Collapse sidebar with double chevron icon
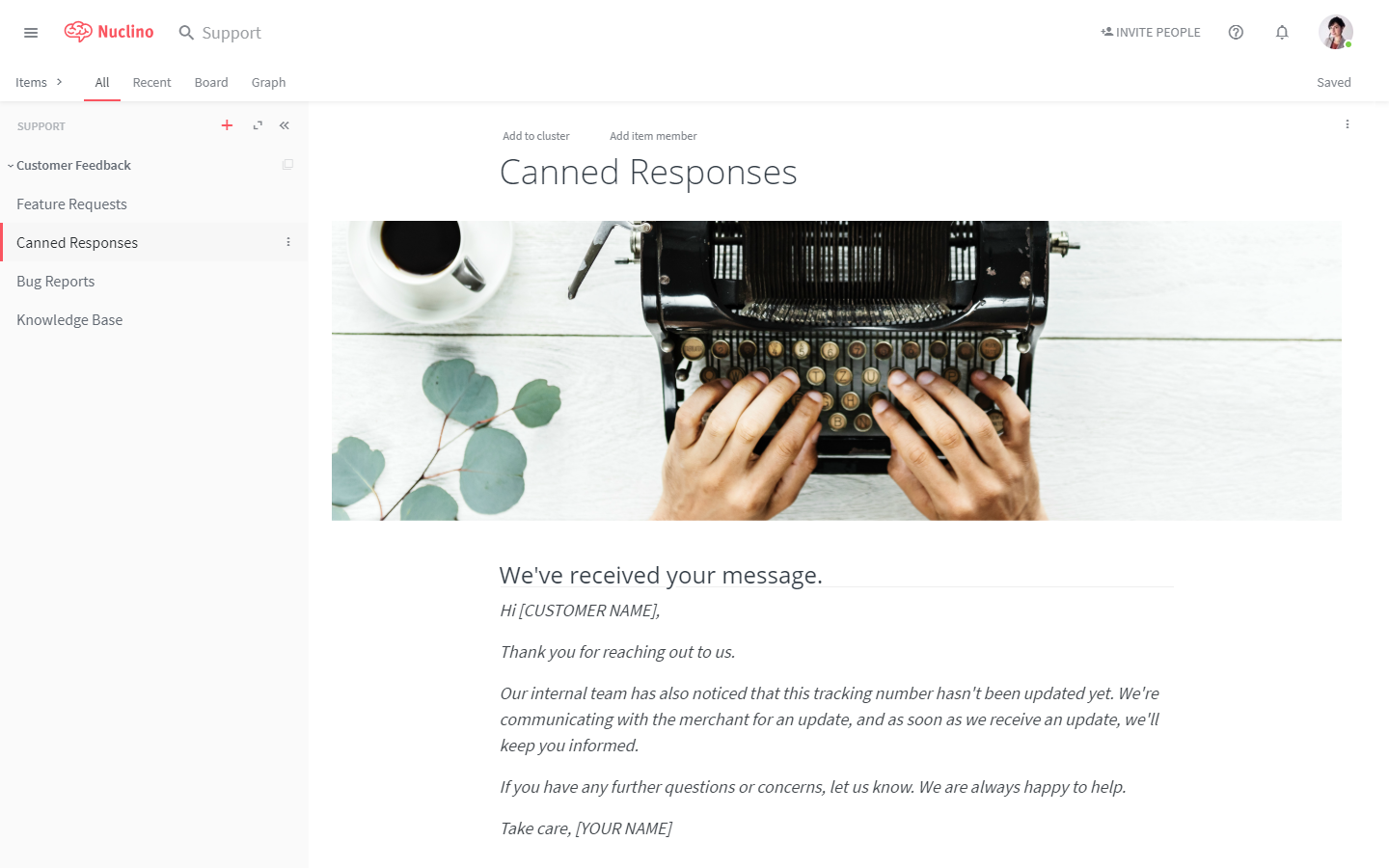Image resolution: width=1389 pixels, height=868 pixels. [x=285, y=125]
